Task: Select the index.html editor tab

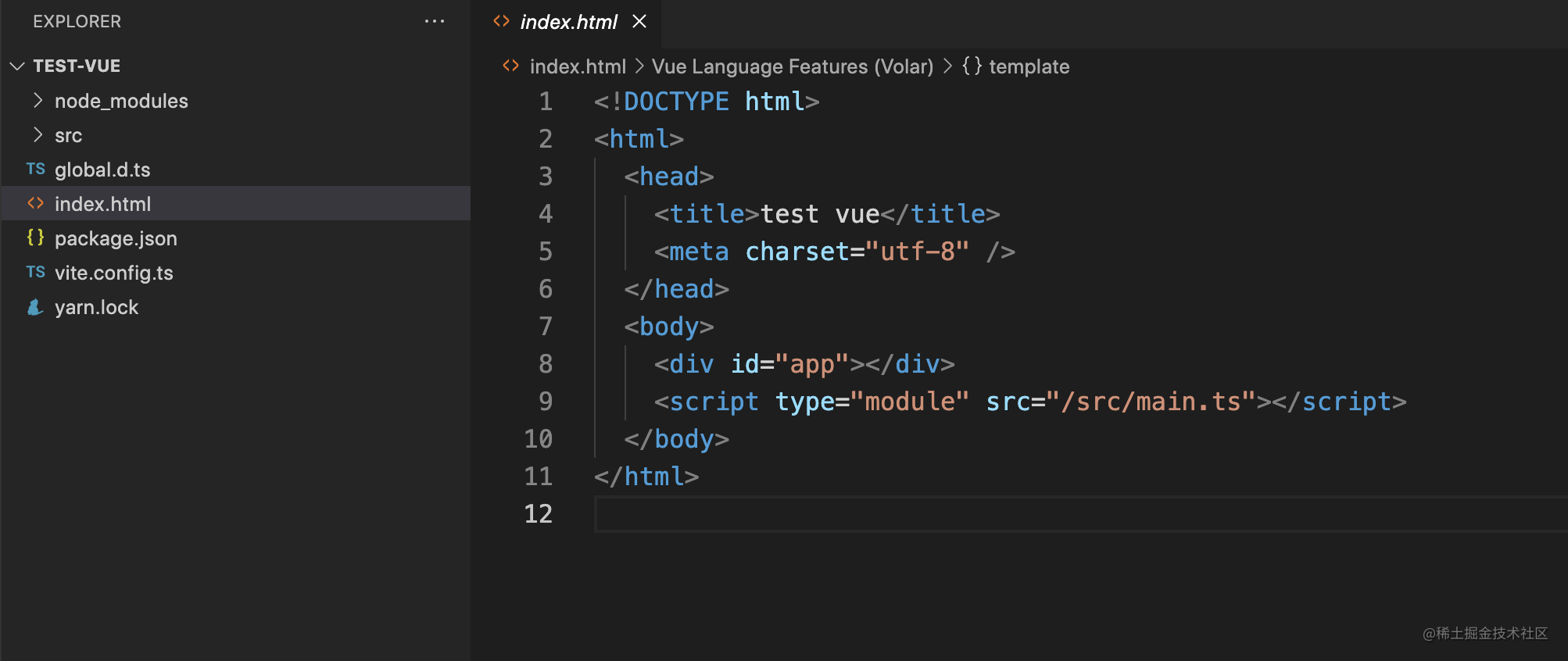Action: pyautogui.click(x=568, y=22)
